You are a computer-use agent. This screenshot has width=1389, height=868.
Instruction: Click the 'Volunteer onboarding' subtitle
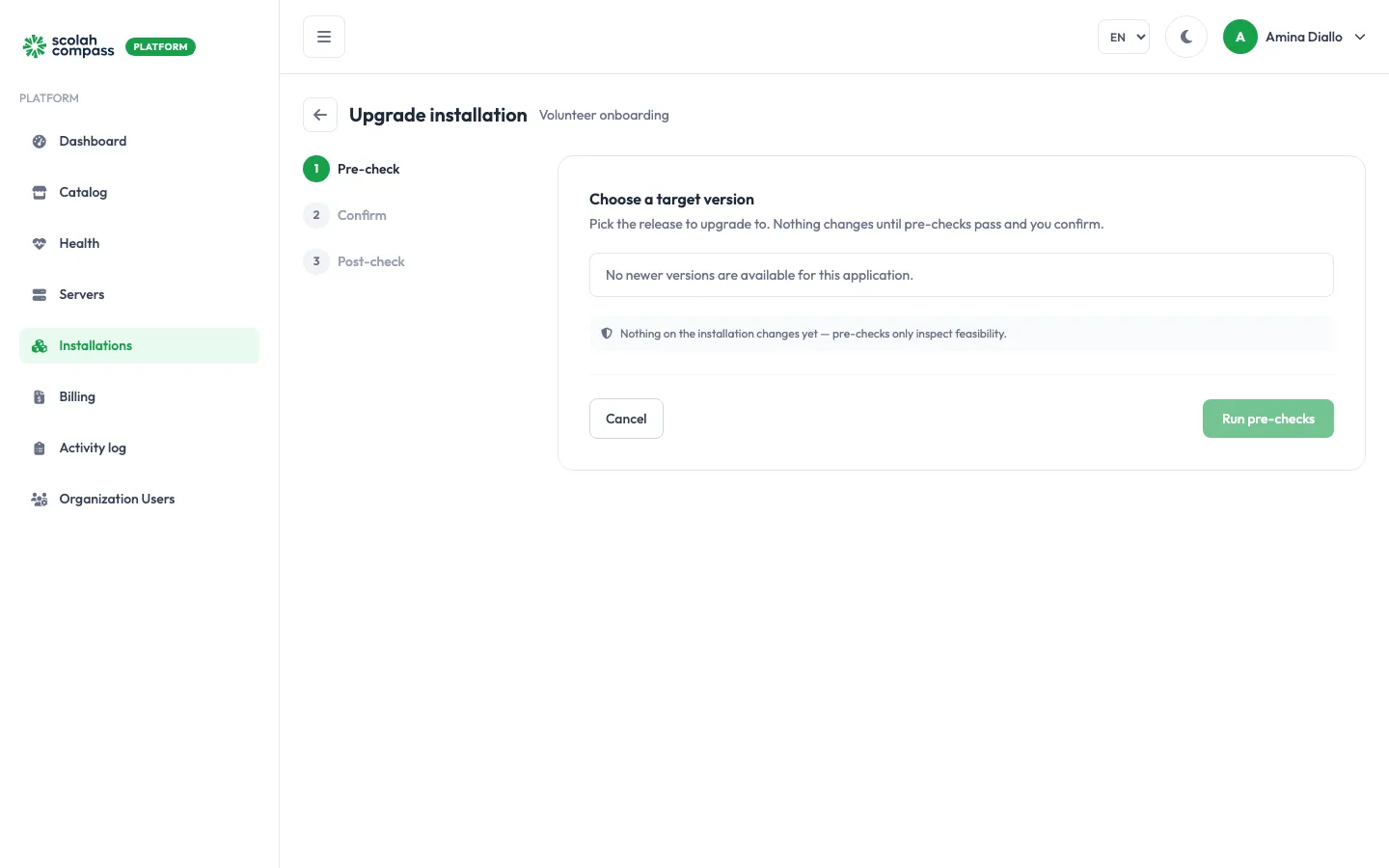tap(604, 115)
